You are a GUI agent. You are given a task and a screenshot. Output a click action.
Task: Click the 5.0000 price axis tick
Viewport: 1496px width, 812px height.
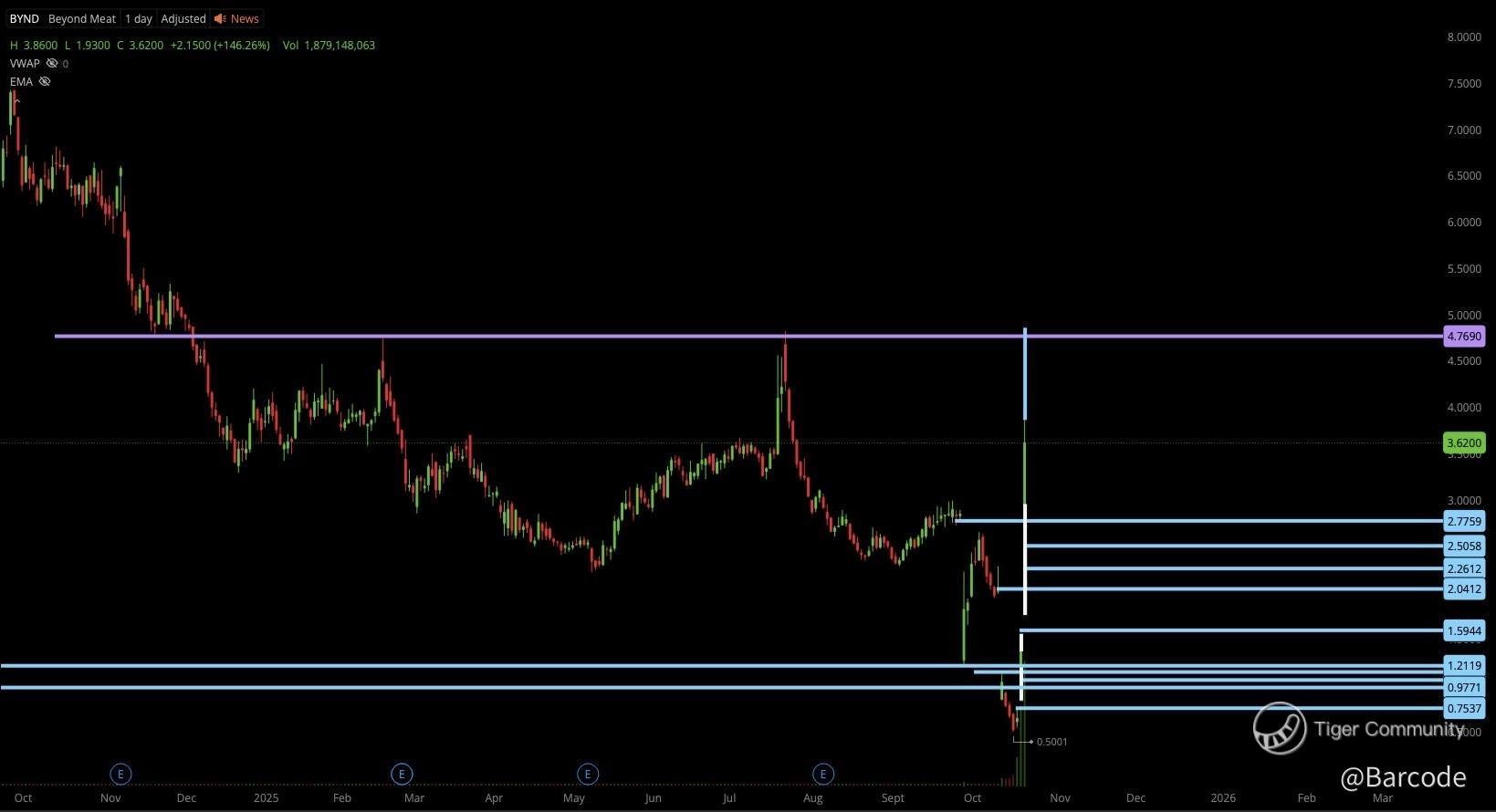coord(1464,316)
